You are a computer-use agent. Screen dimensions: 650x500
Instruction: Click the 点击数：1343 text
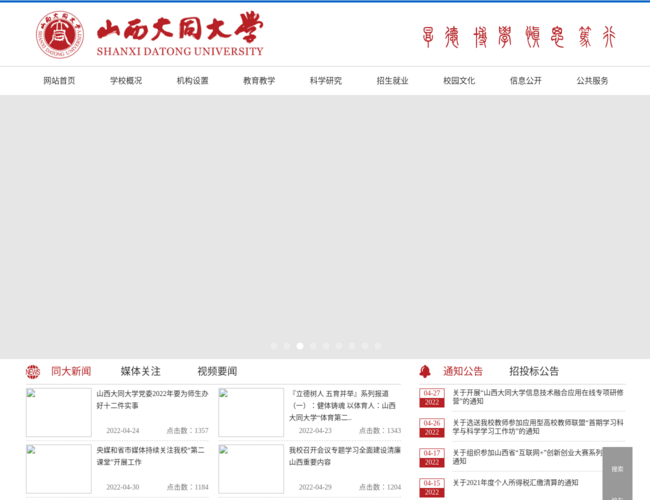[x=380, y=431]
